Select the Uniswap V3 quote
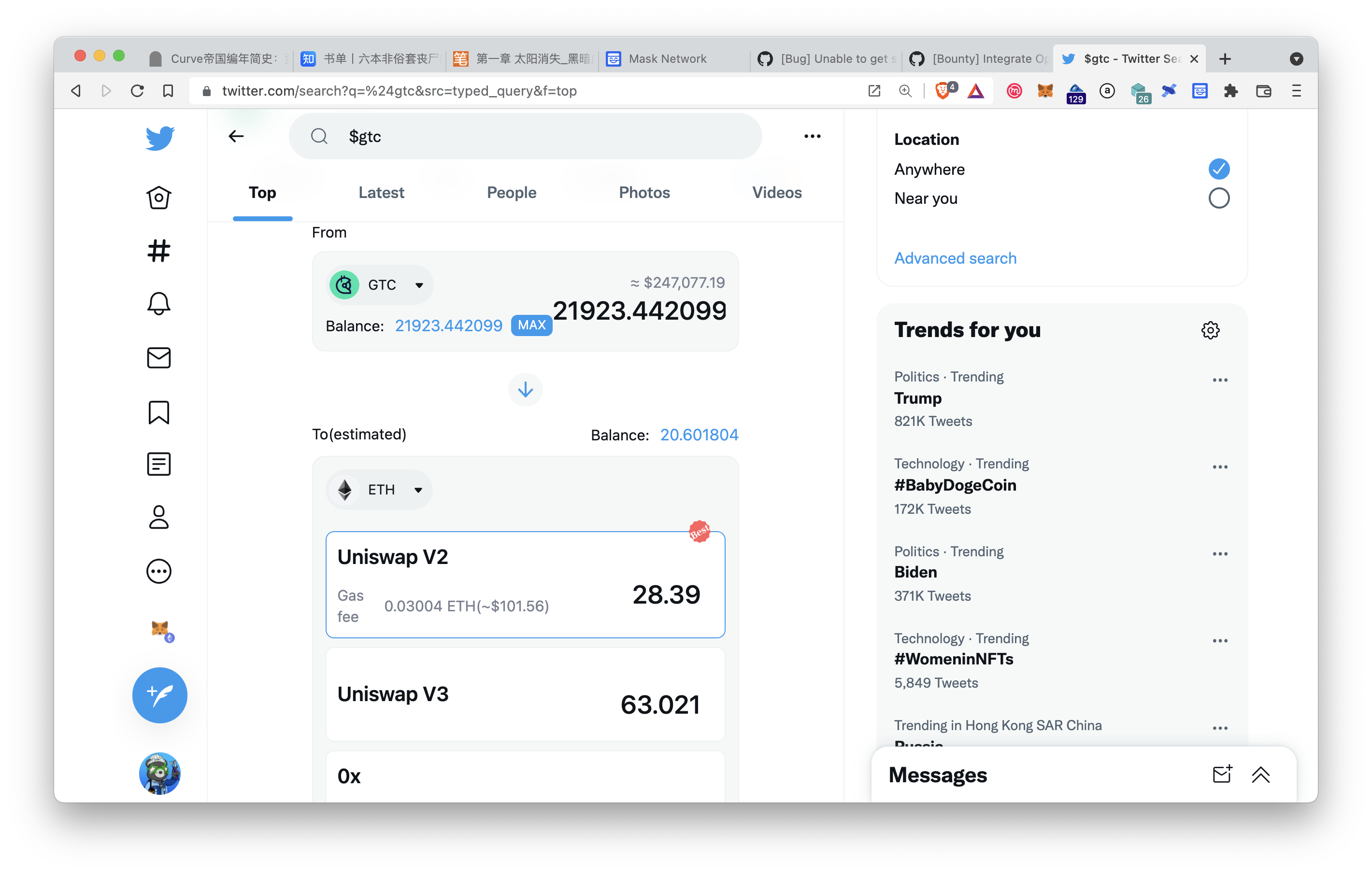This screenshot has width=1372, height=874. 525,695
